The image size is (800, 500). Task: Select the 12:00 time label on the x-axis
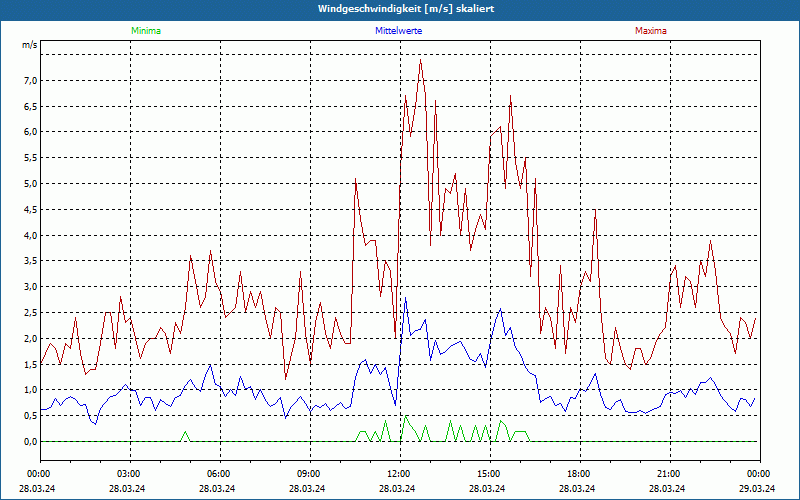coord(399,474)
